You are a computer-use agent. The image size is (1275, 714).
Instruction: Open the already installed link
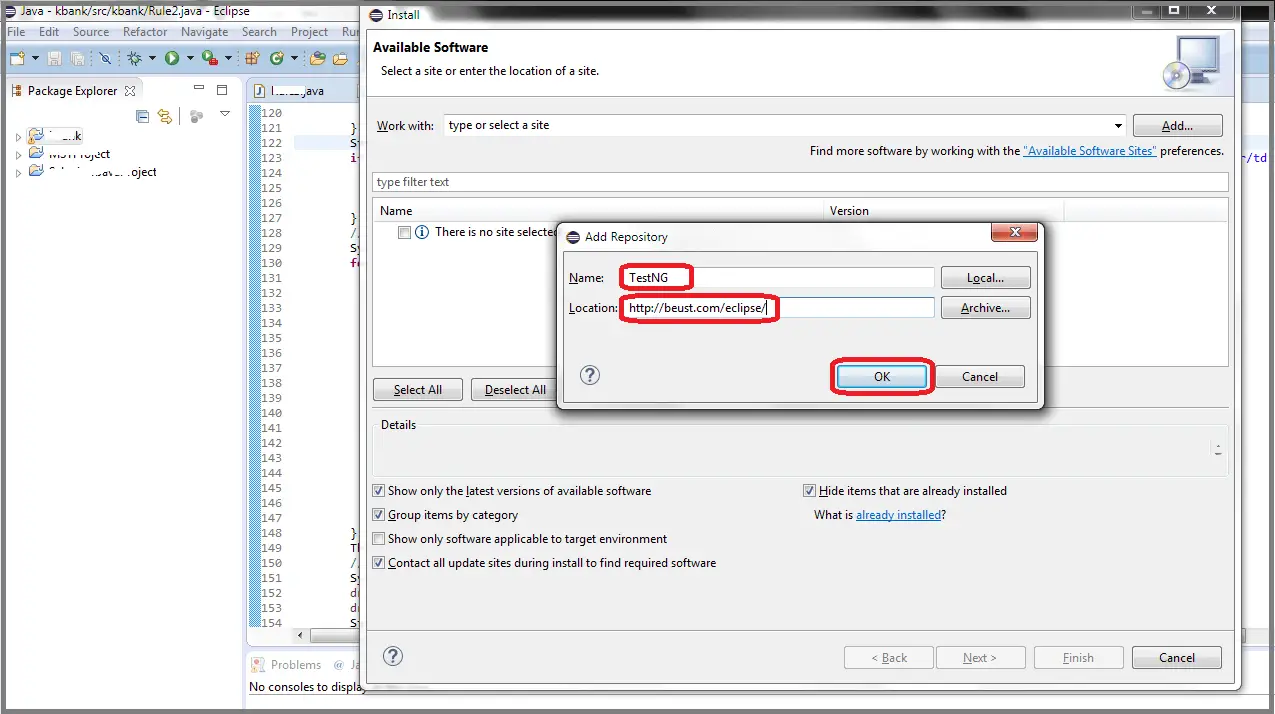click(x=898, y=515)
